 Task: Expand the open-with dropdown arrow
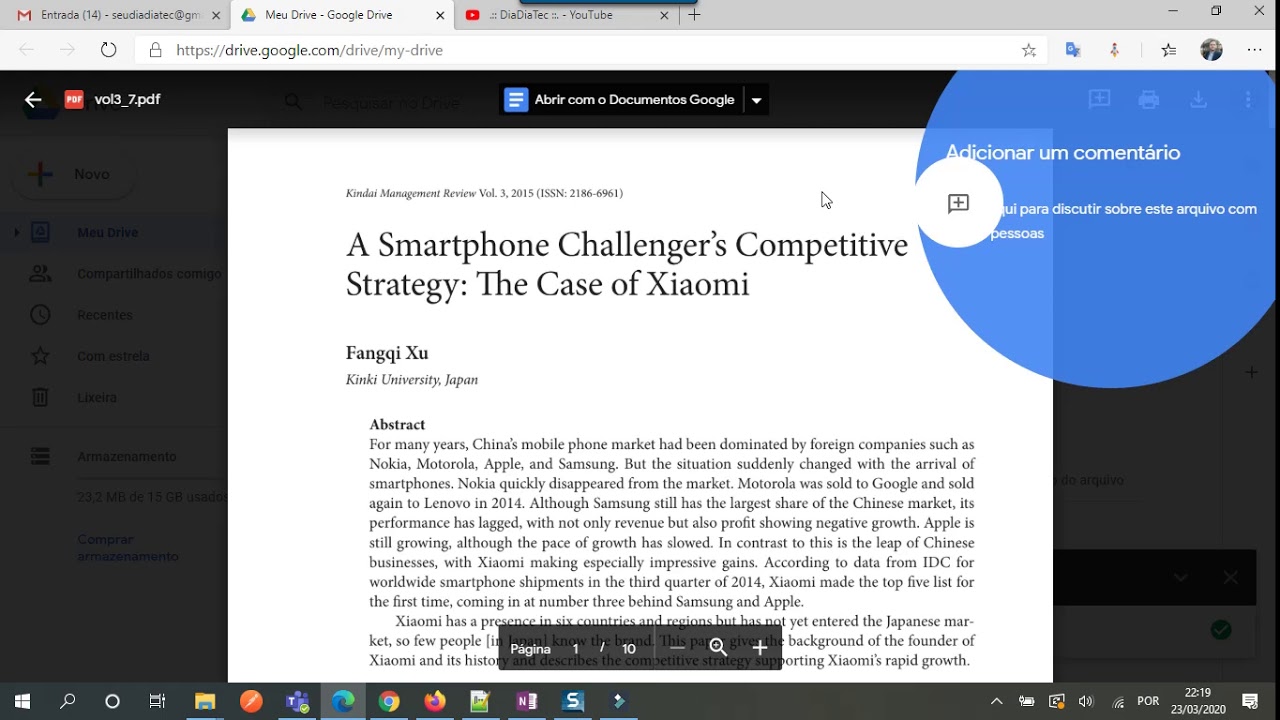click(x=757, y=100)
